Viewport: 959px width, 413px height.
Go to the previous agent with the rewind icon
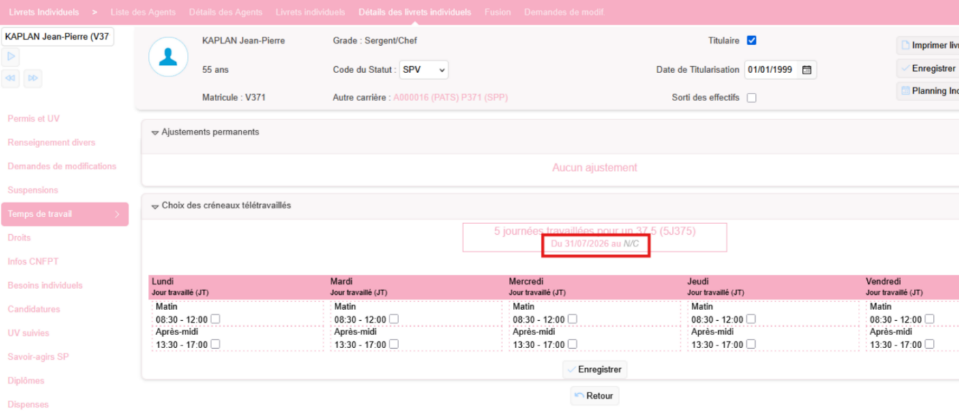[x=11, y=79]
